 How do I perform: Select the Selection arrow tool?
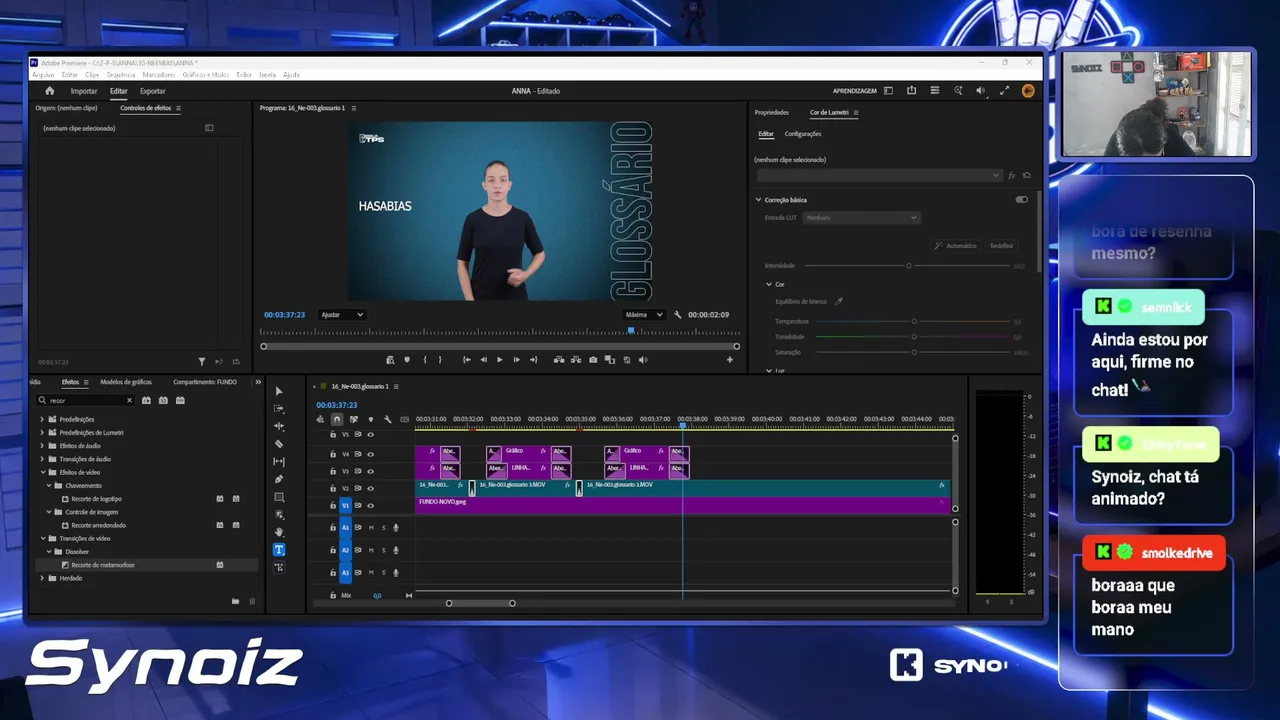[279, 391]
